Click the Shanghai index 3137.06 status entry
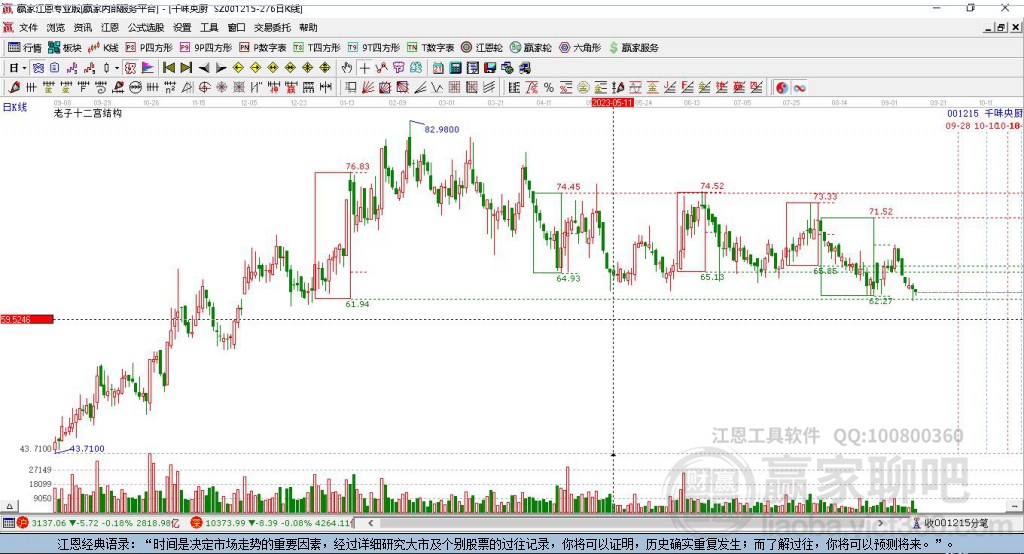This screenshot has width=1024, height=554. pyautogui.click(x=98, y=523)
